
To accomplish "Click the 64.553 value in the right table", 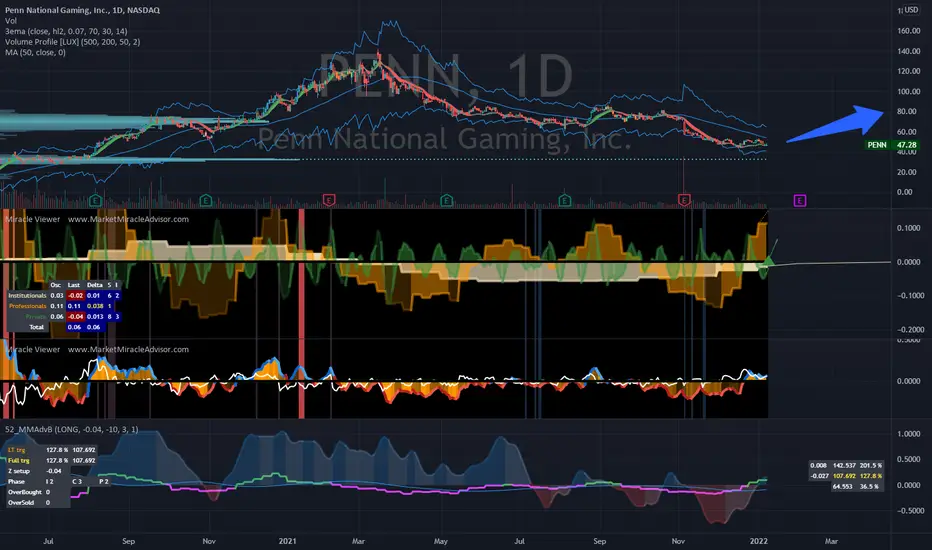I will coord(842,486).
